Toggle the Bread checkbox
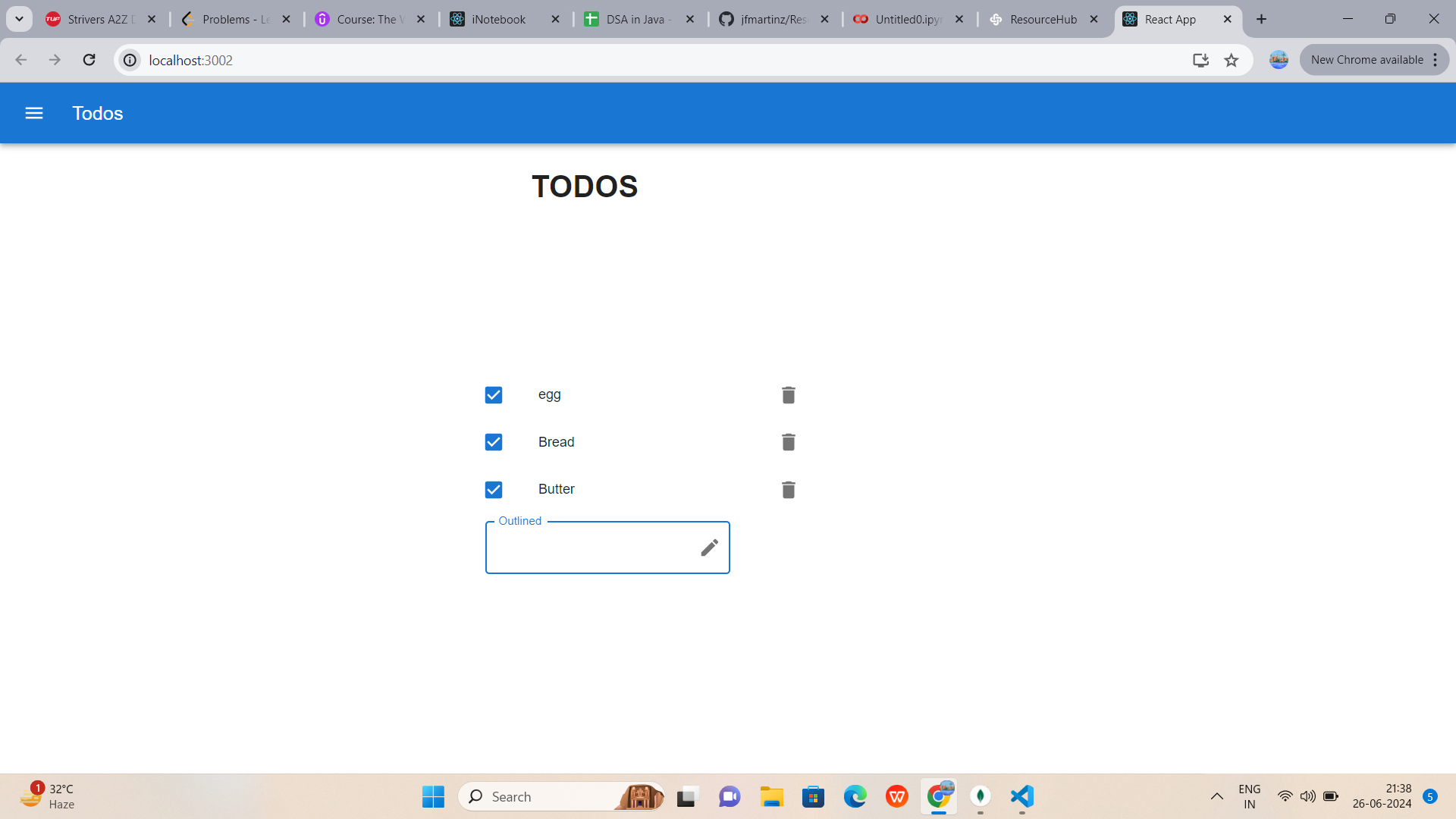The width and height of the screenshot is (1456, 819). click(494, 442)
